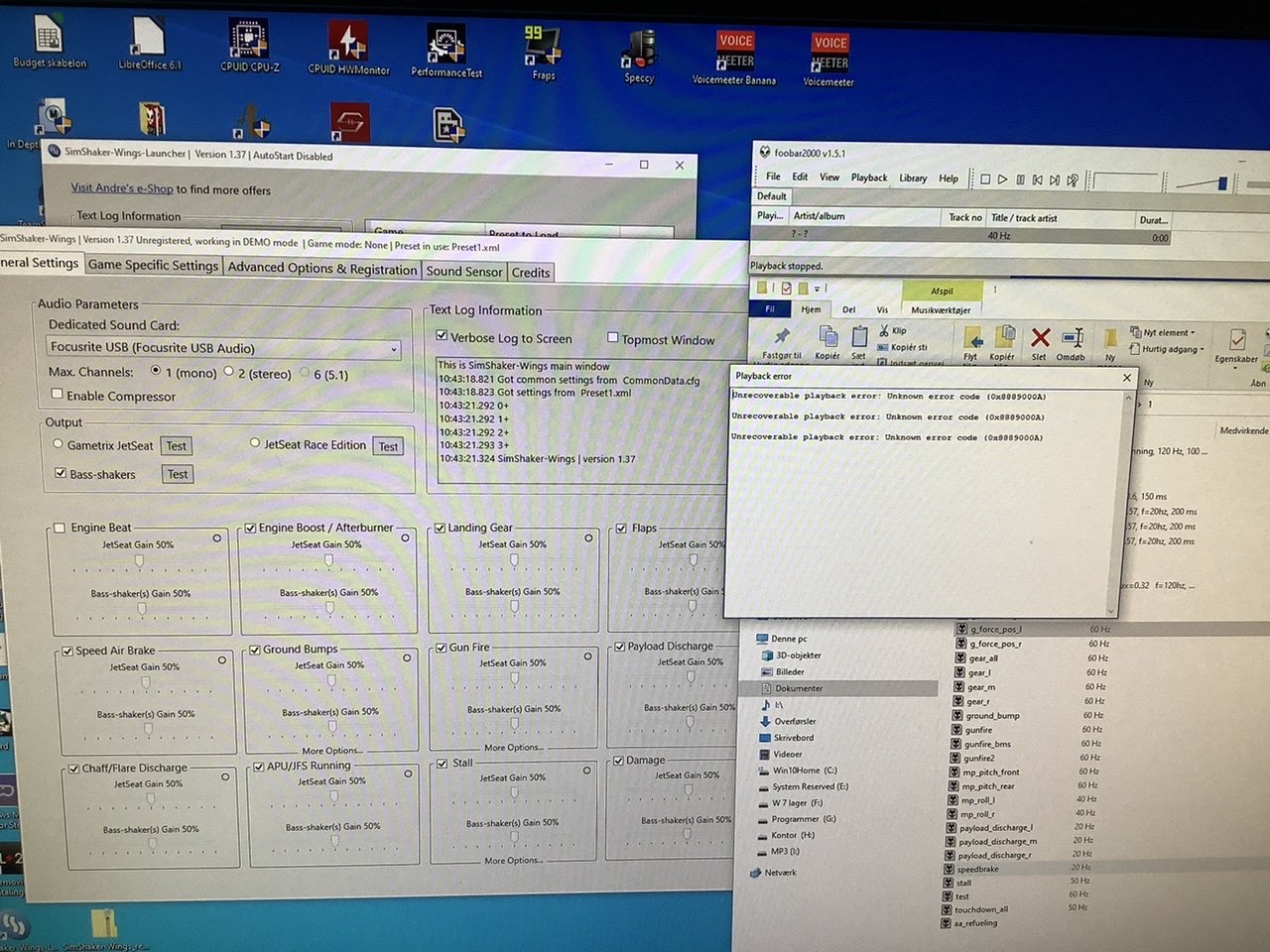The width and height of the screenshot is (1270, 952).
Task: Click the foobar2000 Play toolbar button
Action: click(1002, 179)
